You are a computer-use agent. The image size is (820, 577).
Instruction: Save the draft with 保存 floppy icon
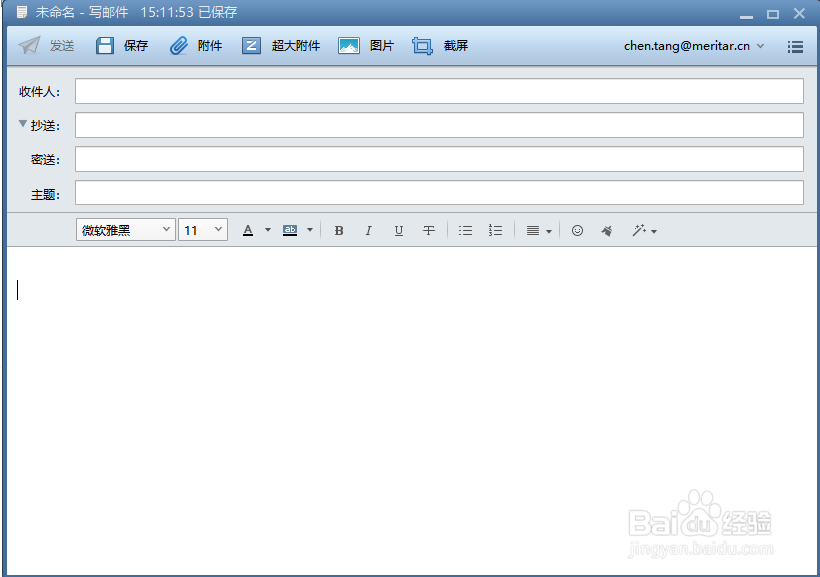coord(105,46)
